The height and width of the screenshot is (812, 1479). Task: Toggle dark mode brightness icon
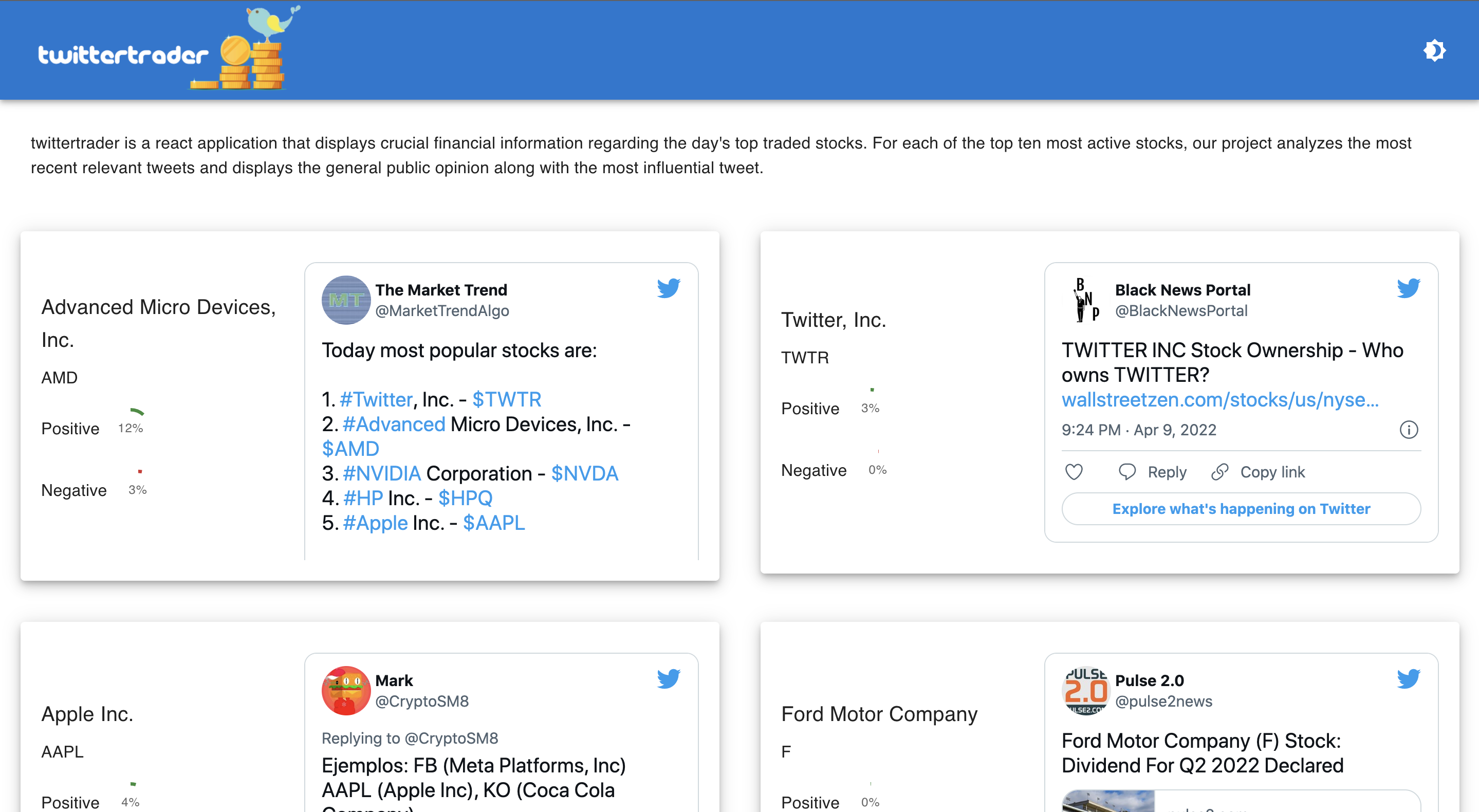(1434, 50)
